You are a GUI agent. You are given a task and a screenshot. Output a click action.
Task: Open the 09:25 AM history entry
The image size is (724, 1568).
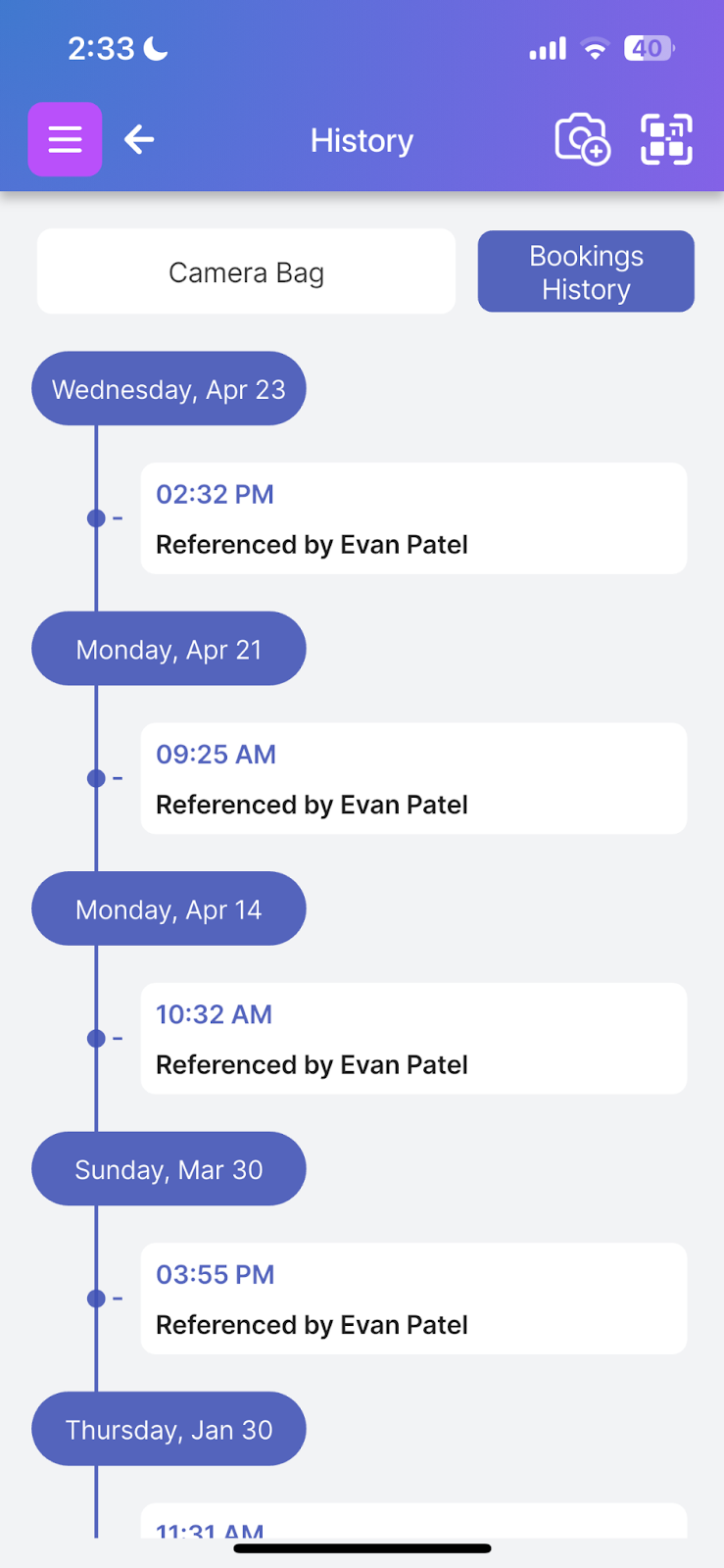point(413,779)
